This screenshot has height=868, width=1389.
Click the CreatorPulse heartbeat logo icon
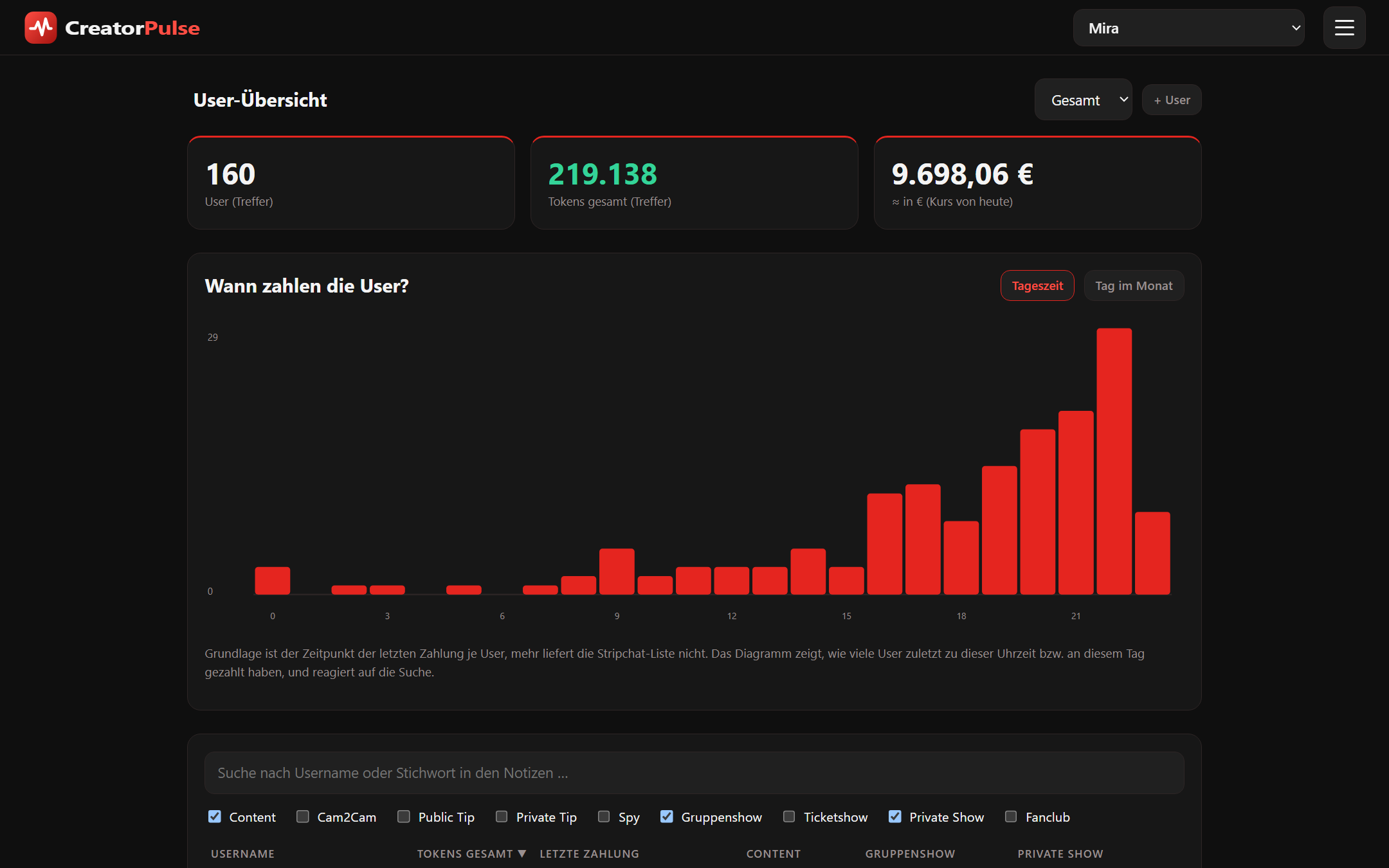(41, 28)
